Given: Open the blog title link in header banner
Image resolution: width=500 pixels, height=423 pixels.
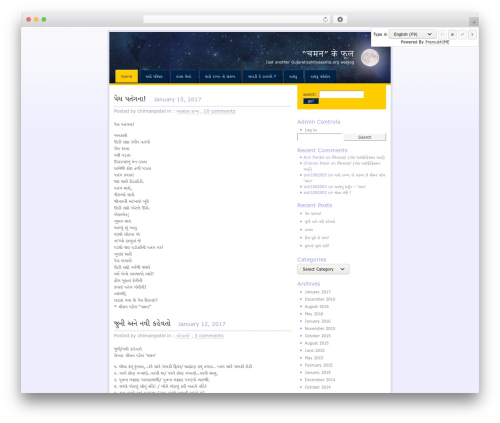Looking at the screenshot, I should pos(328,54).
